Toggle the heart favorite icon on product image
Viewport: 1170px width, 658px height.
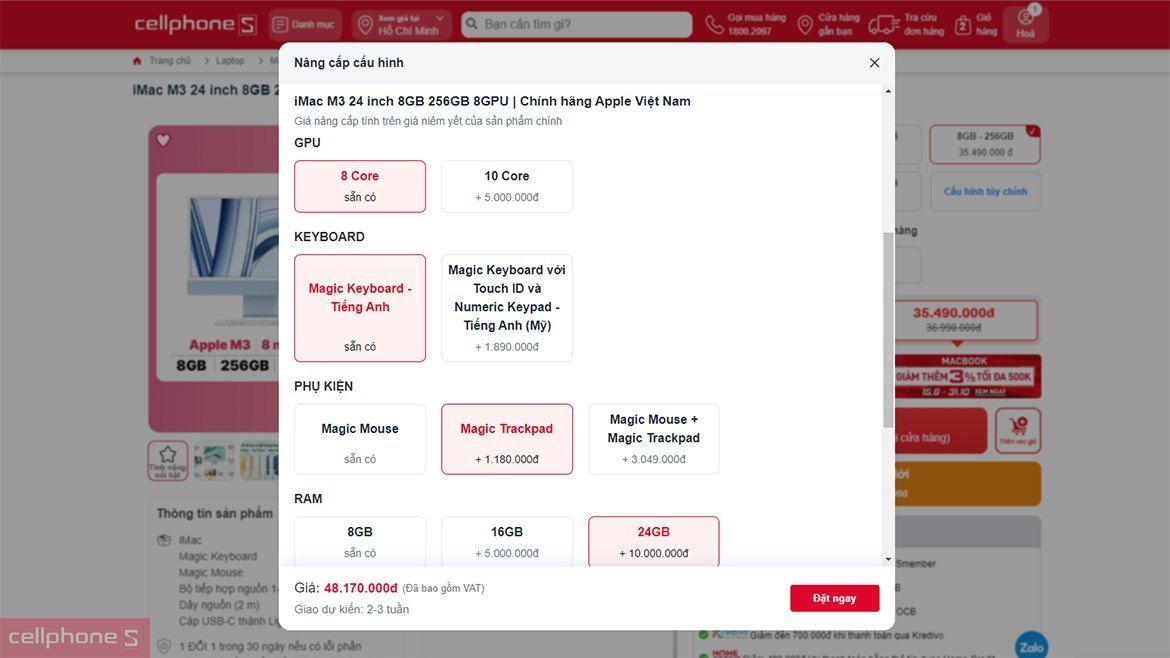163,140
